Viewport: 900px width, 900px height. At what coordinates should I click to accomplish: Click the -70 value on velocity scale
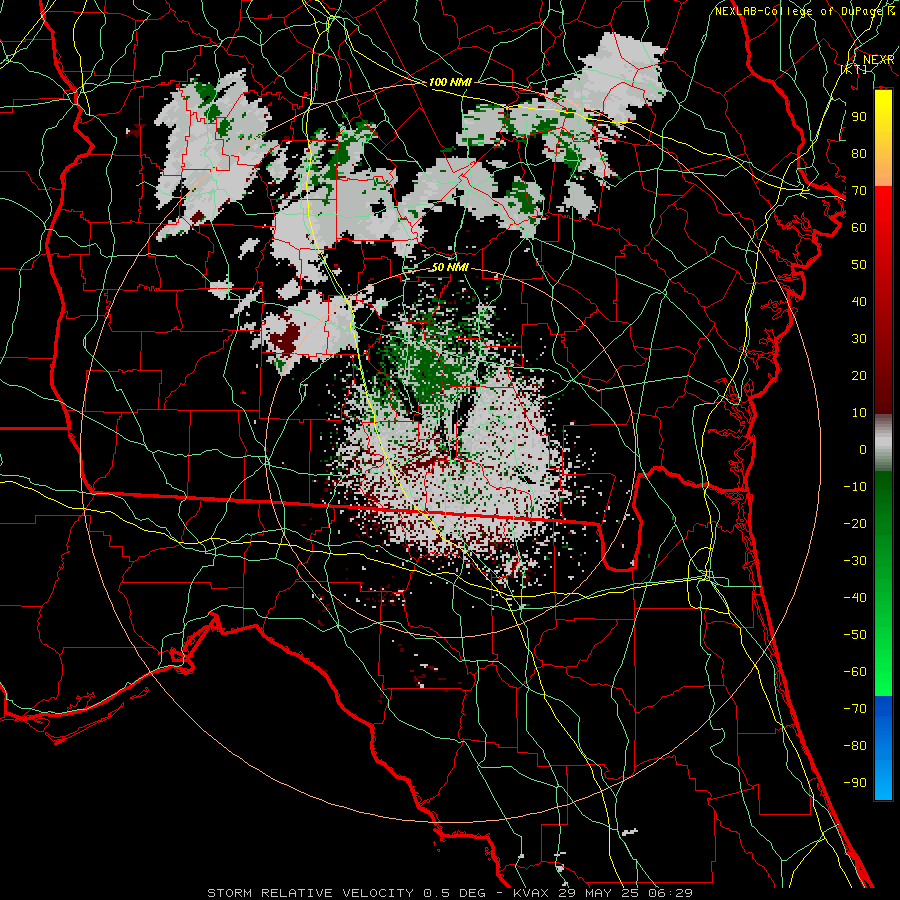pyautogui.click(x=855, y=709)
